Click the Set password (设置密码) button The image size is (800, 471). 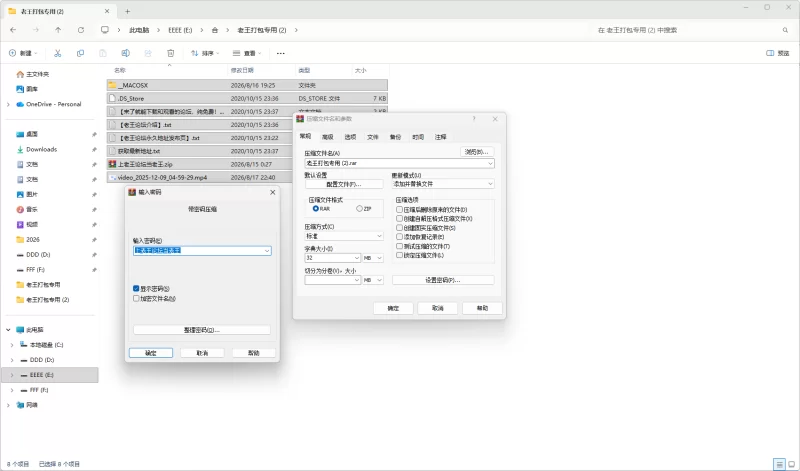click(x=443, y=280)
